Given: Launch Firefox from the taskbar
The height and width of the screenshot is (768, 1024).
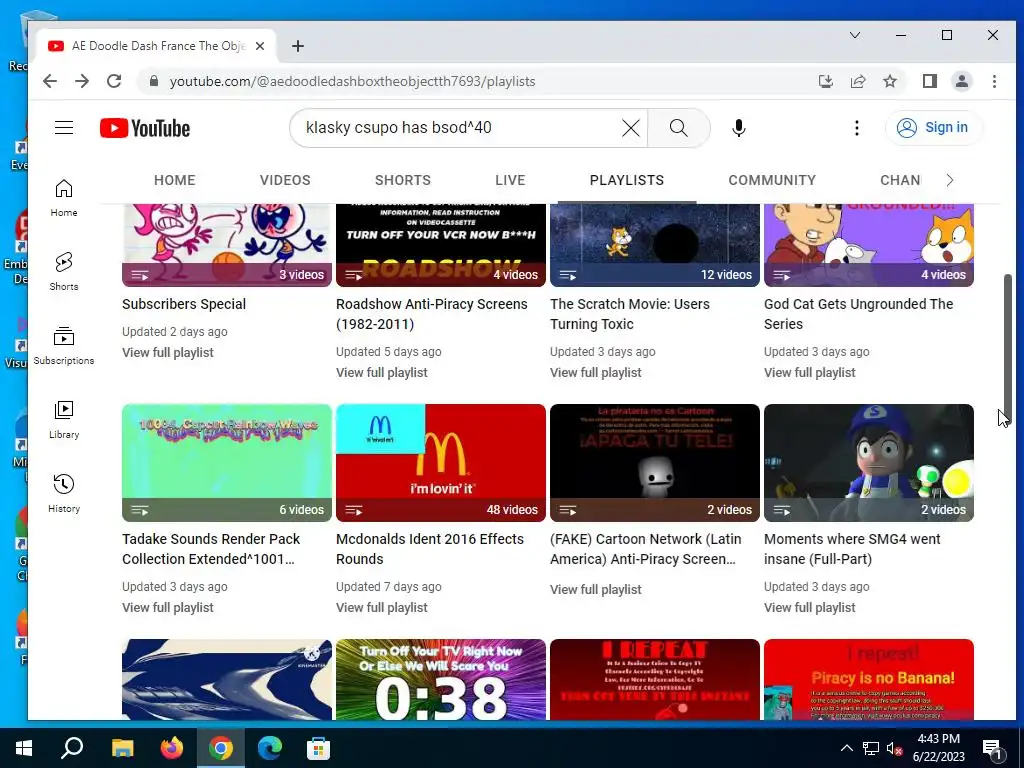Looking at the screenshot, I should [172, 748].
